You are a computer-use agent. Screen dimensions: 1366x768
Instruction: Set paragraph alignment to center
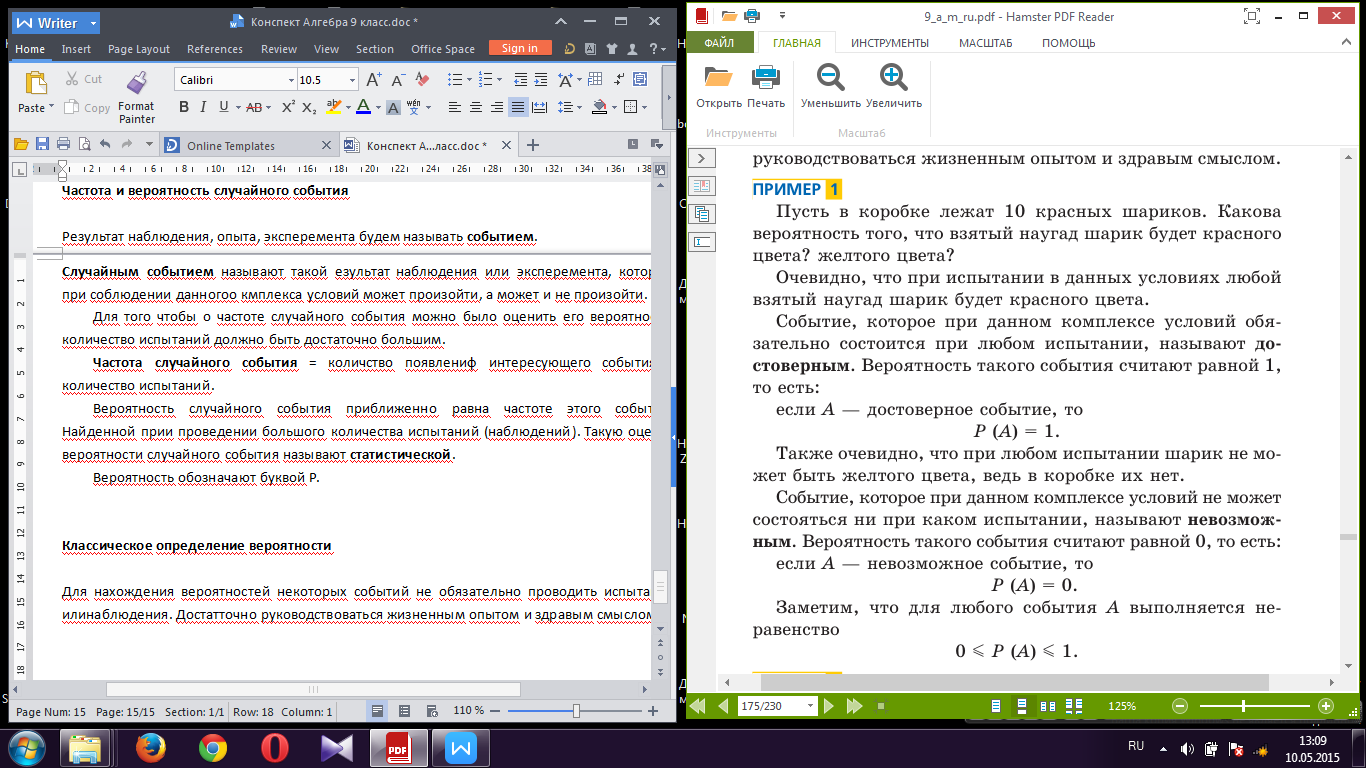click(x=476, y=107)
